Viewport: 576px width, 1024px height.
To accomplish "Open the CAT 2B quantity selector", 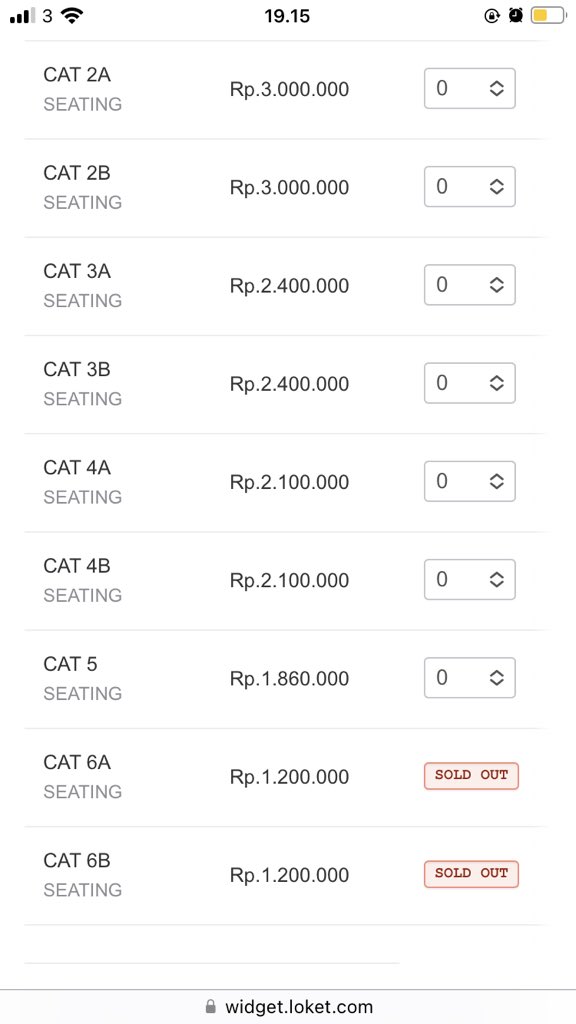I will [470, 187].
